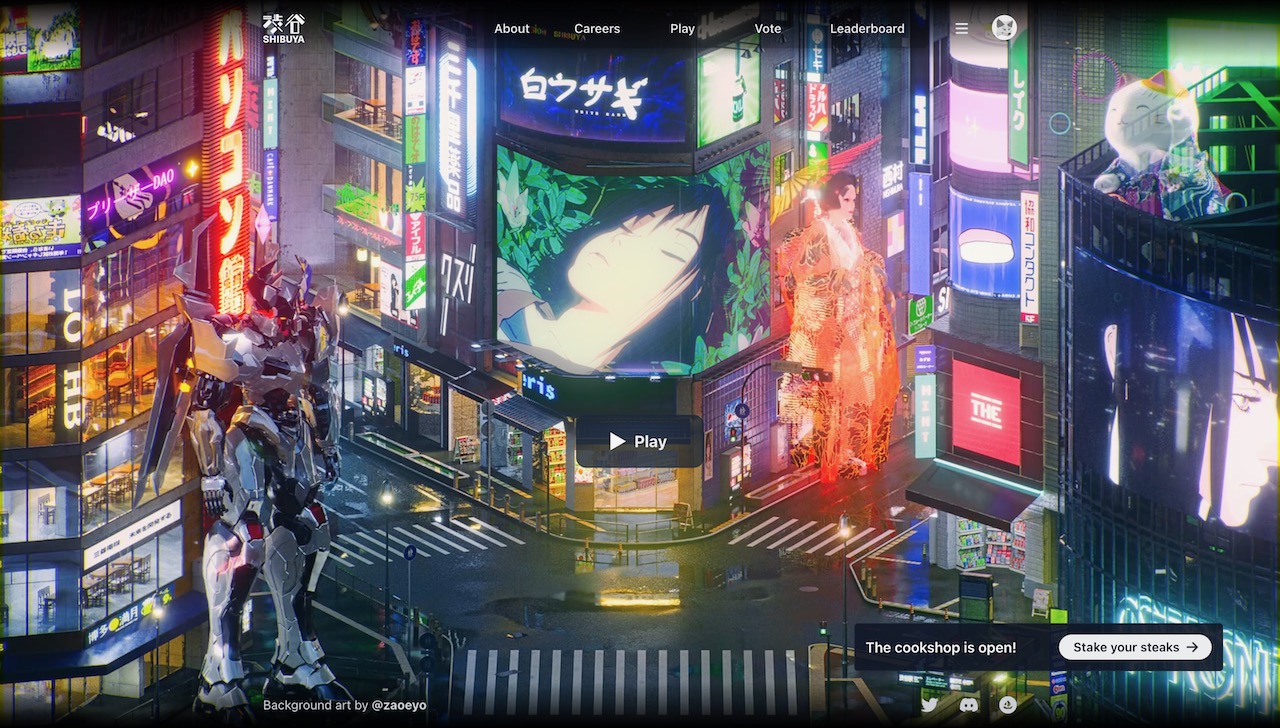Click the red "THE" storefront sign
Viewport: 1280px width, 728px height.
(985, 411)
